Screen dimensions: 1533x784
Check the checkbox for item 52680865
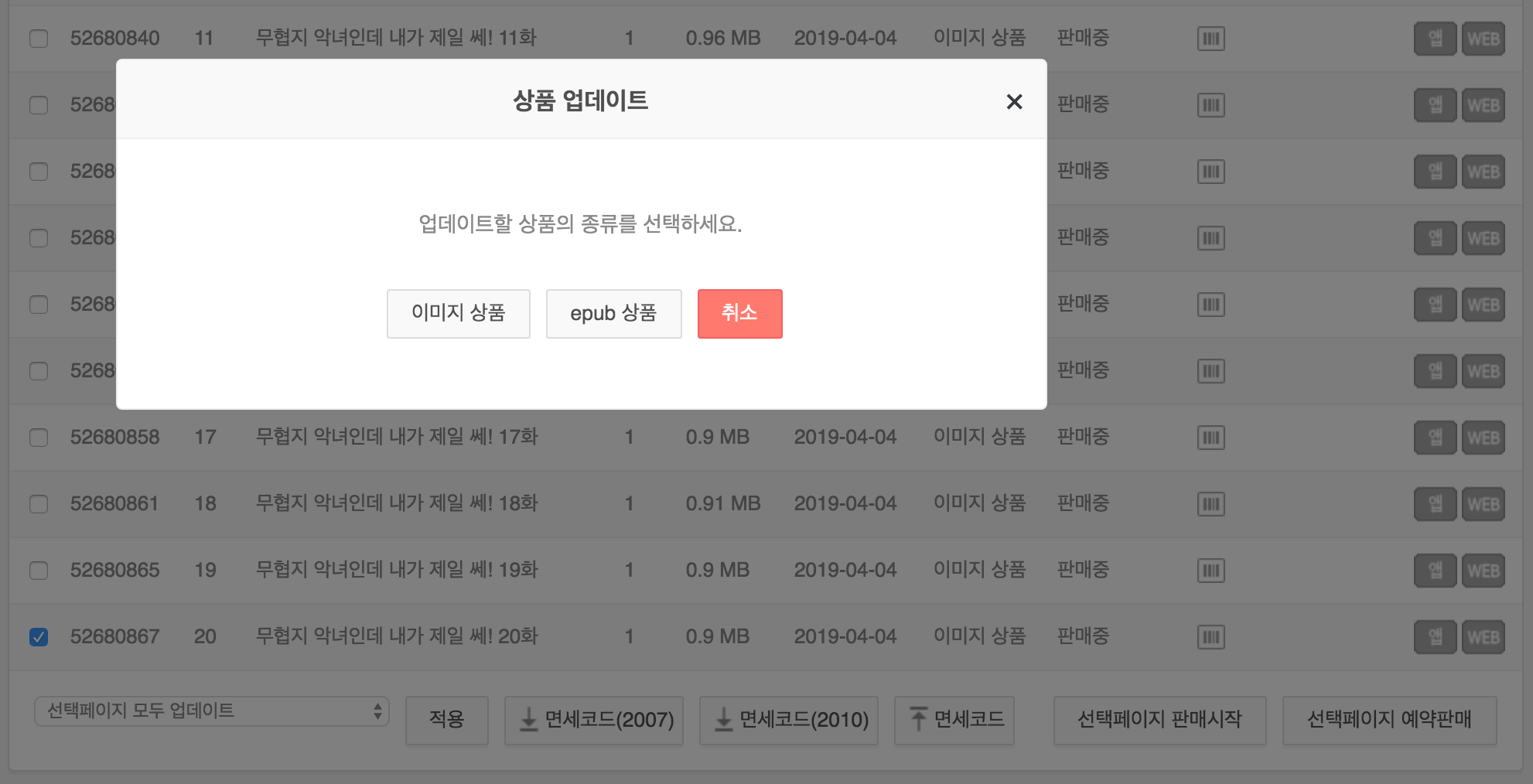pos(39,570)
